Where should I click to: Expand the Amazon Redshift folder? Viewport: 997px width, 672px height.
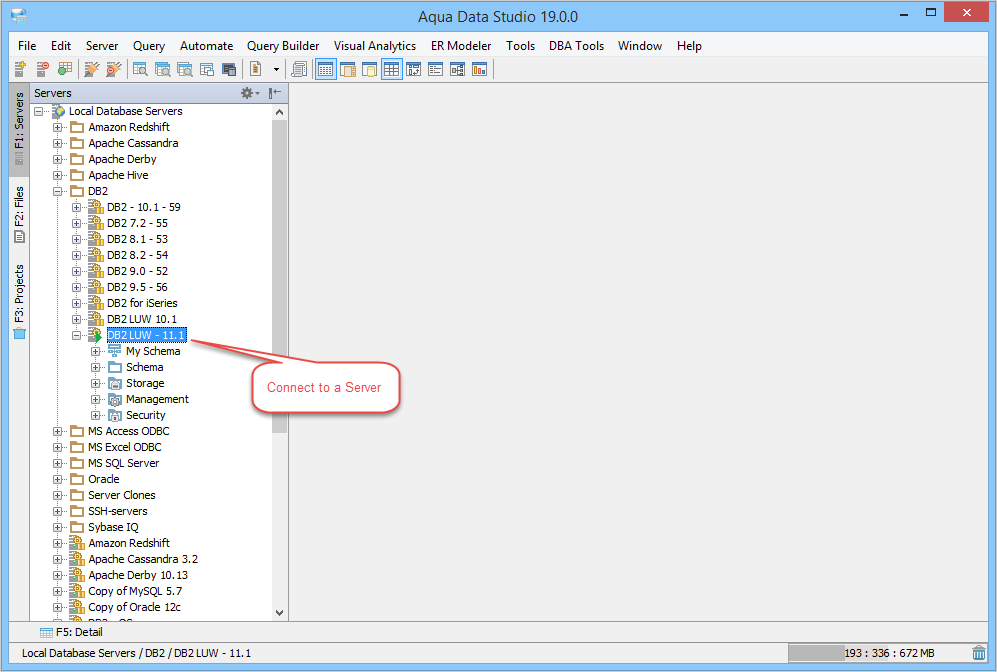pos(58,127)
